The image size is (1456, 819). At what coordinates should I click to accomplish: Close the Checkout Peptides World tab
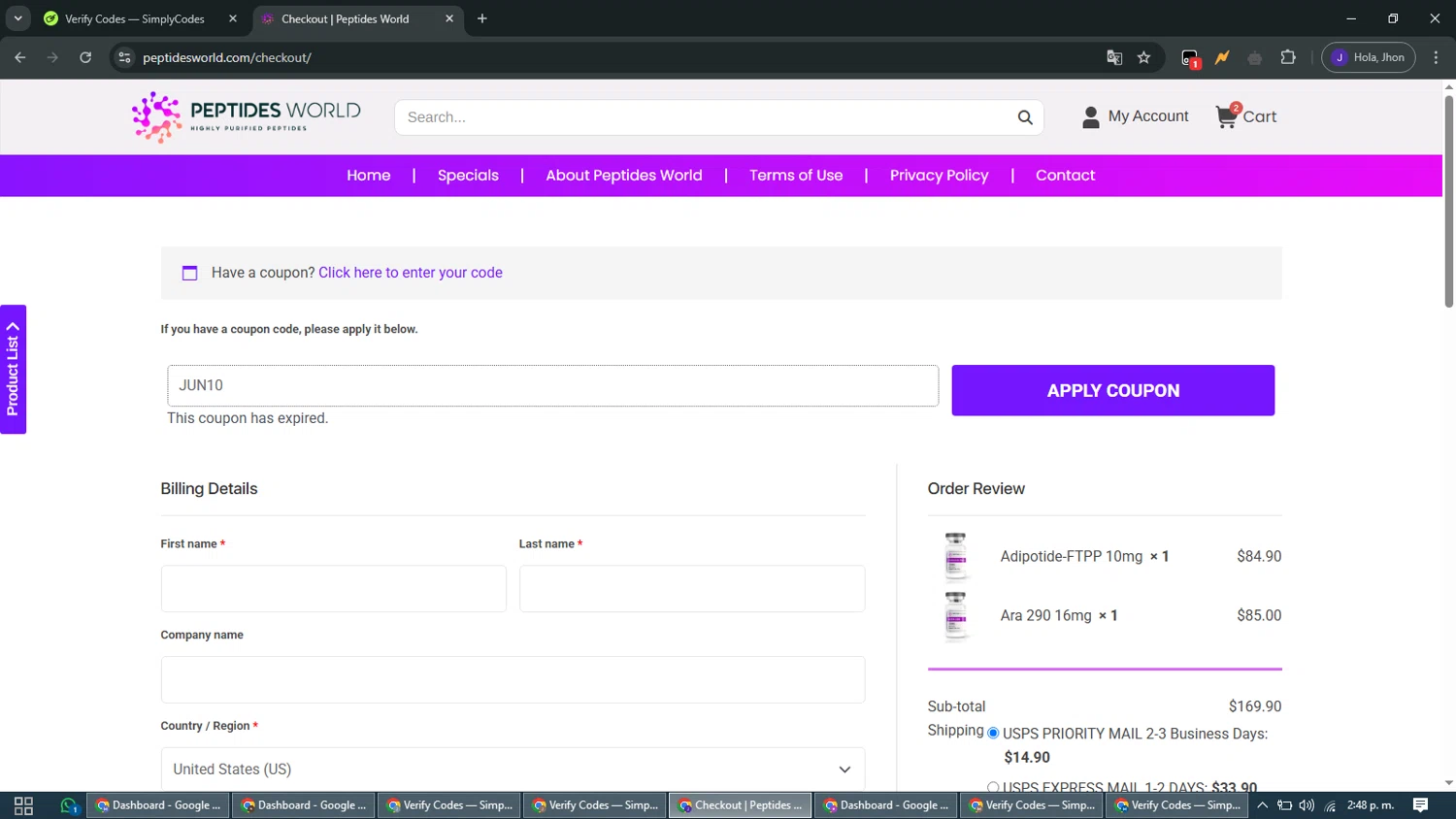[449, 18]
